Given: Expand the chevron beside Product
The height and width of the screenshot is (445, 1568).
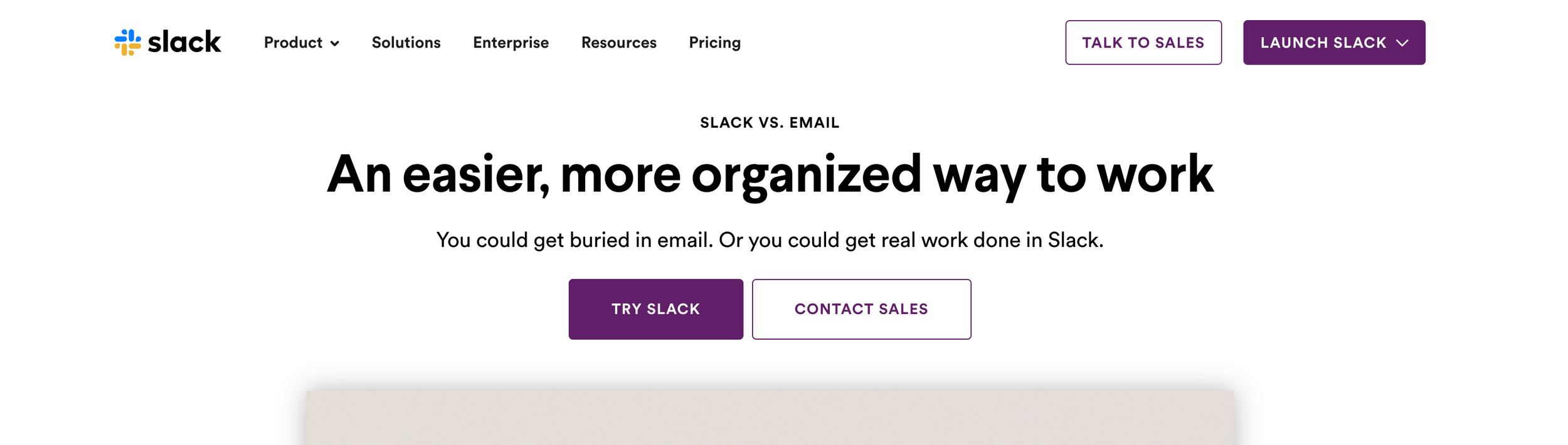Looking at the screenshot, I should (x=335, y=43).
